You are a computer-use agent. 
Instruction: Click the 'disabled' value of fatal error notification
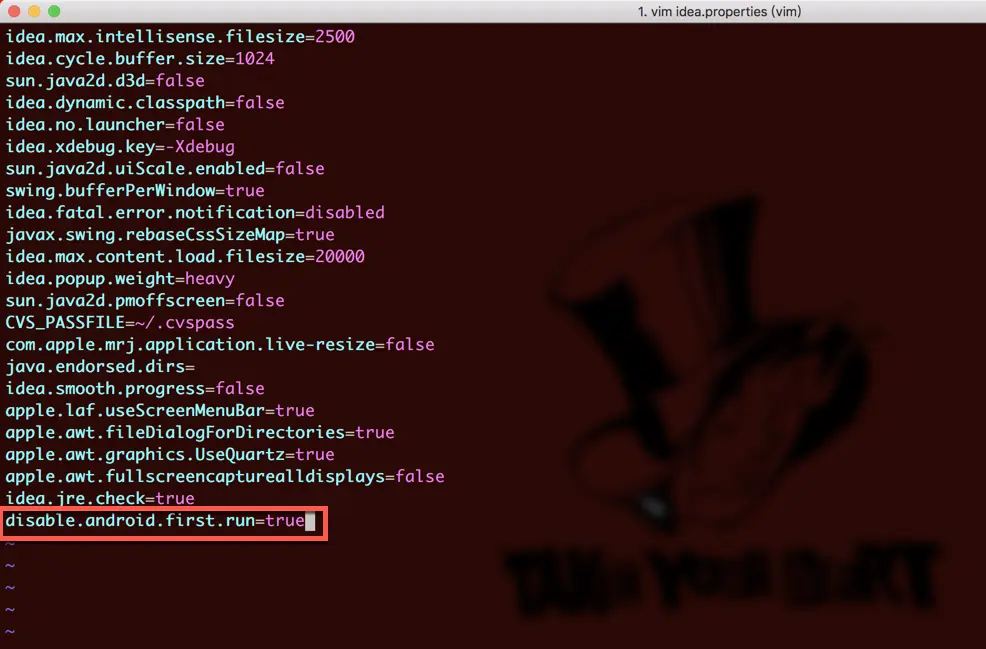coord(345,213)
